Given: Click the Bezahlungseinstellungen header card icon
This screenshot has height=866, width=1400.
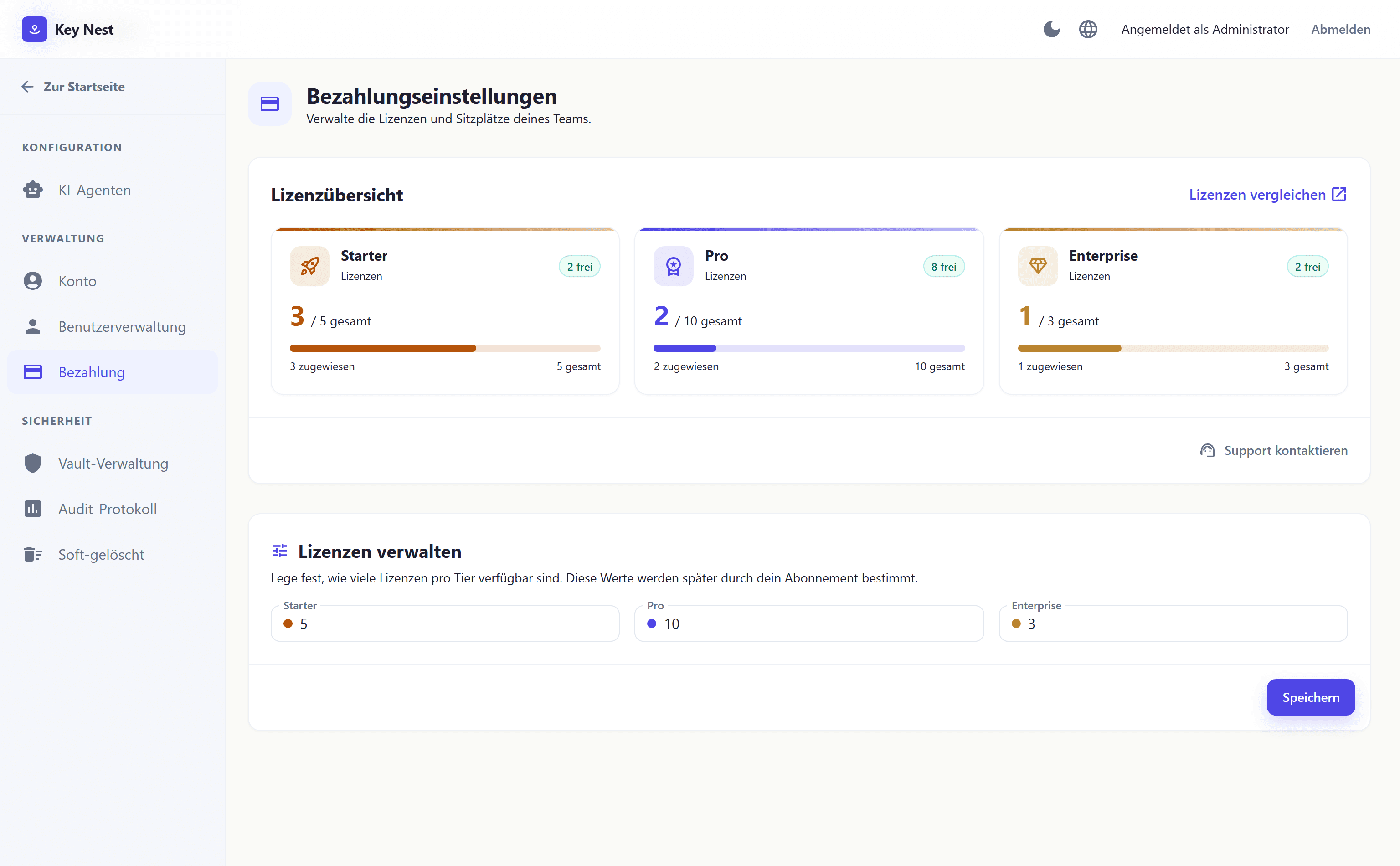Looking at the screenshot, I should [270, 103].
